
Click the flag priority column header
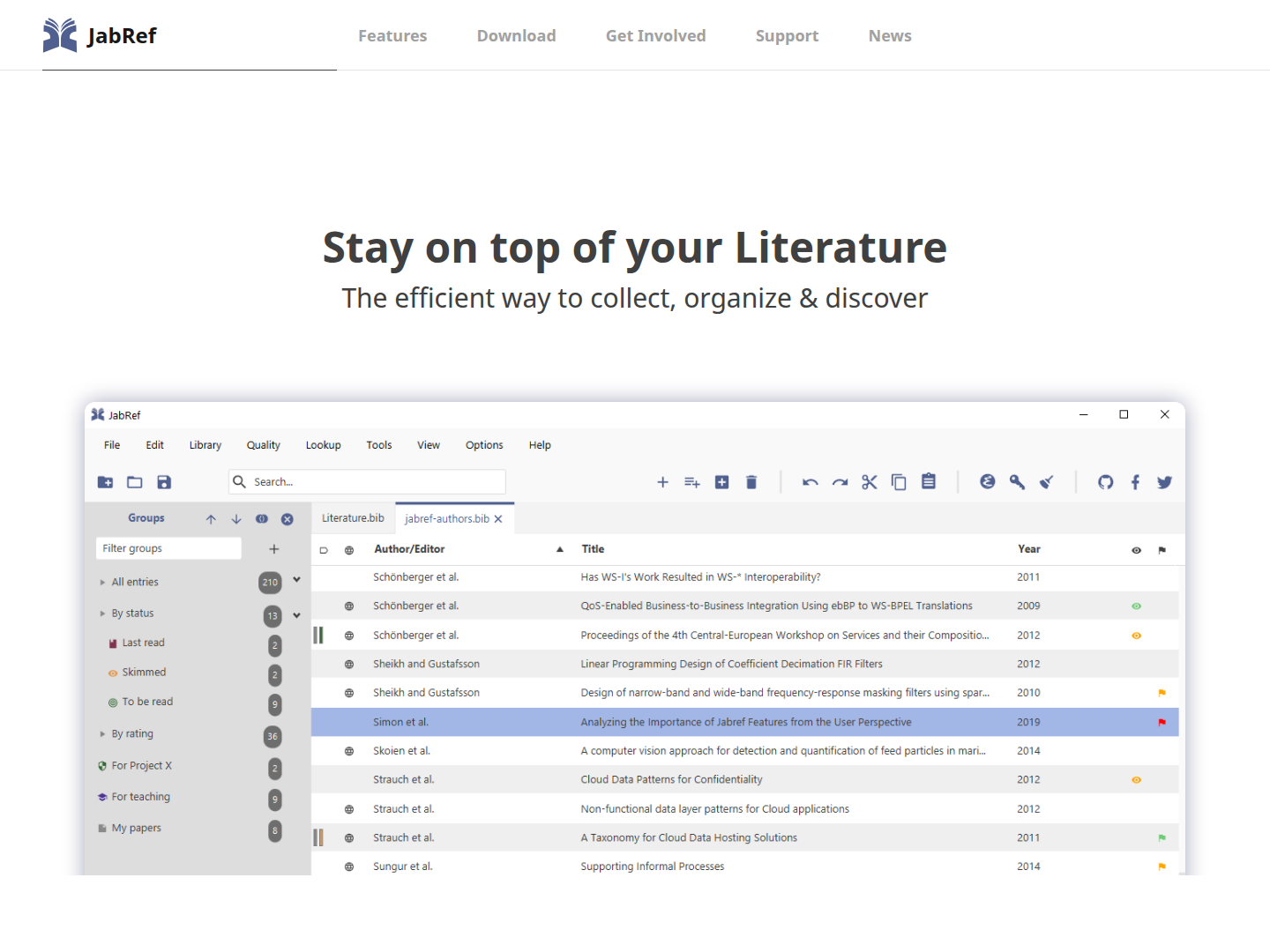point(1162,550)
